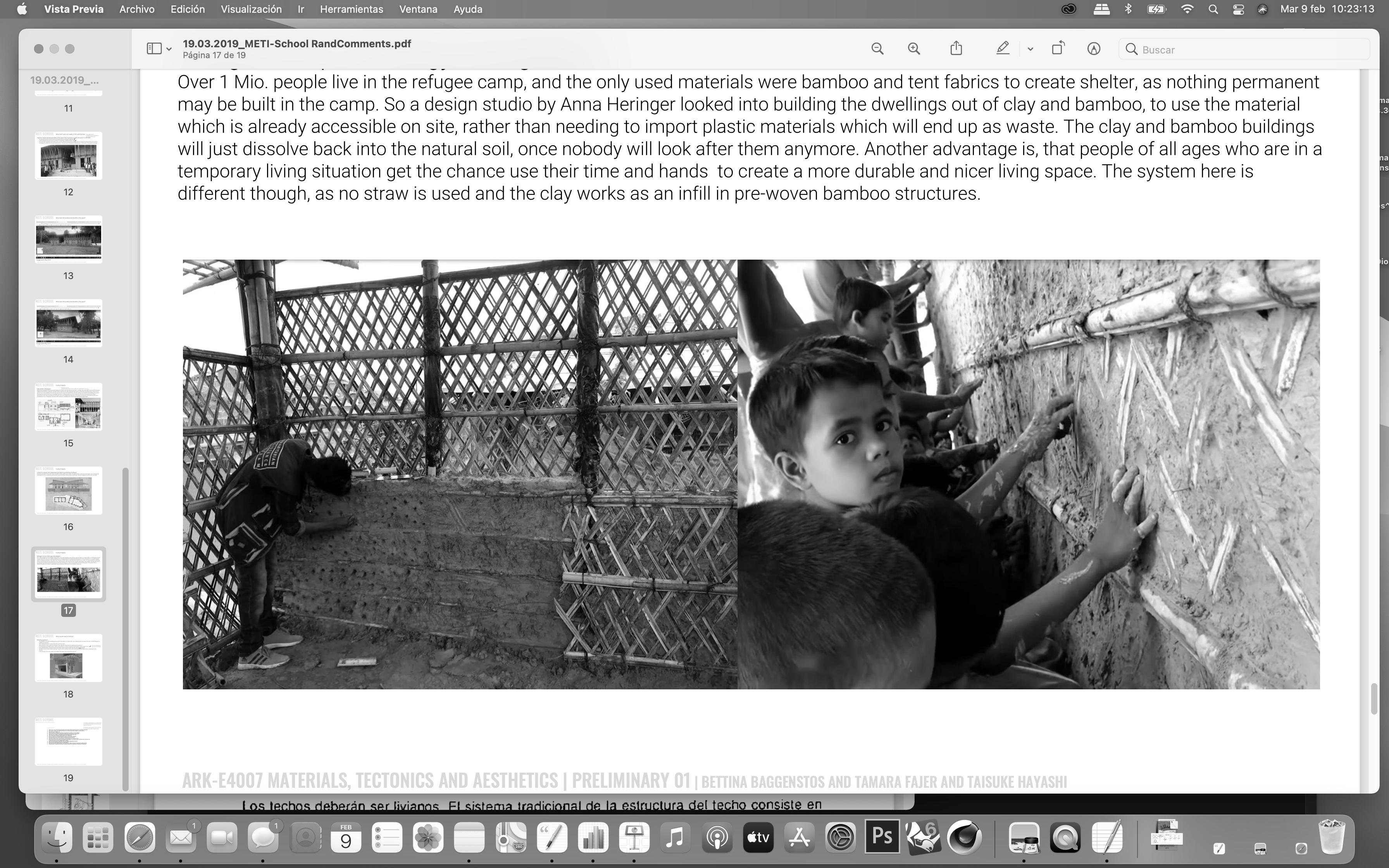Click the zoom in magnifier icon

tap(914, 49)
